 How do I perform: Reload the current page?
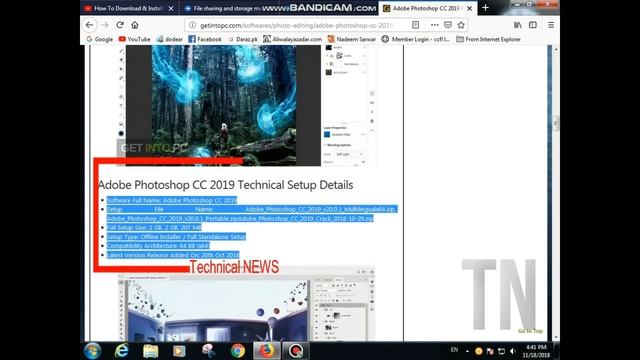(120, 25)
